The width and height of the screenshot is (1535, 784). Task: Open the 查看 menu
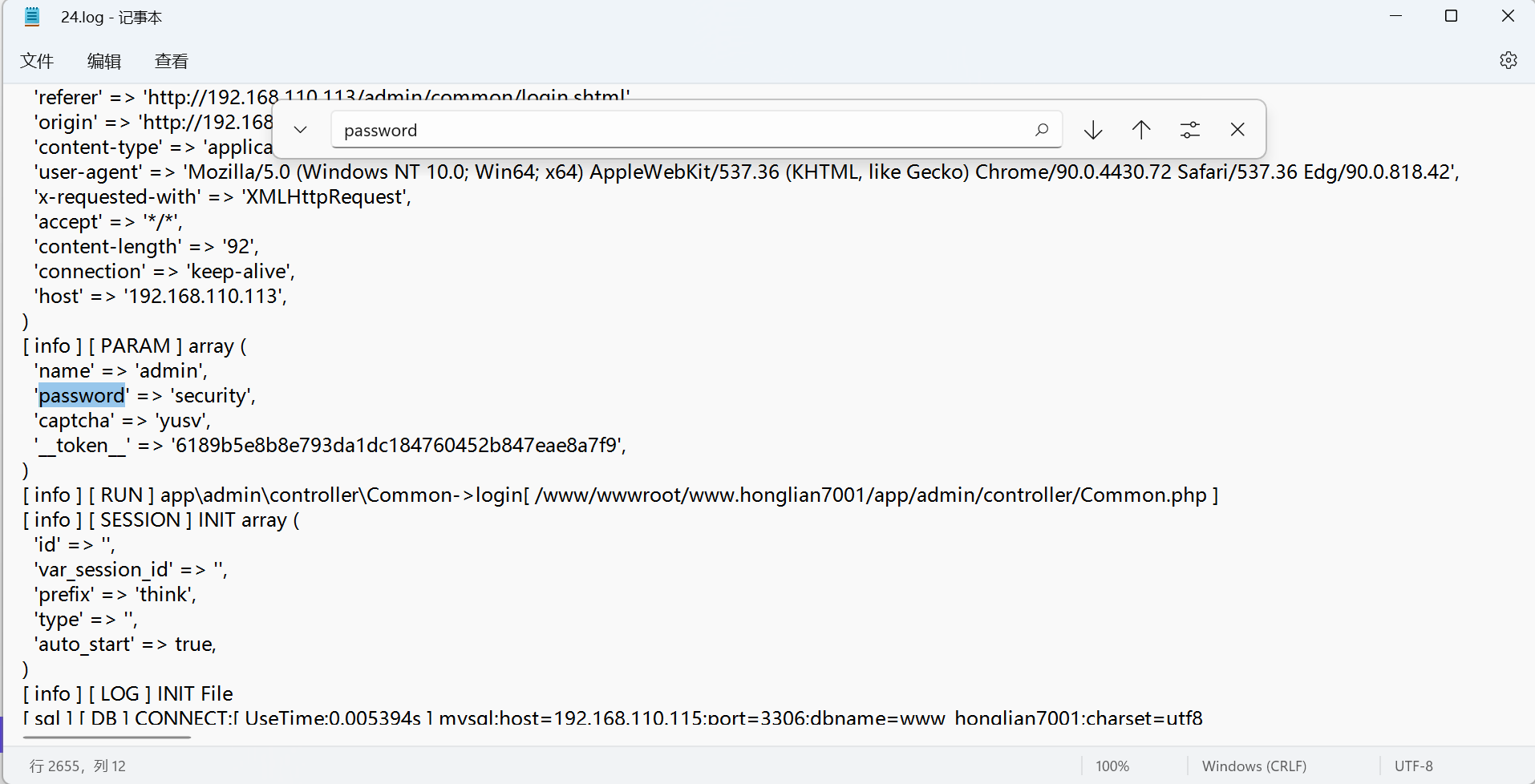pos(172,61)
